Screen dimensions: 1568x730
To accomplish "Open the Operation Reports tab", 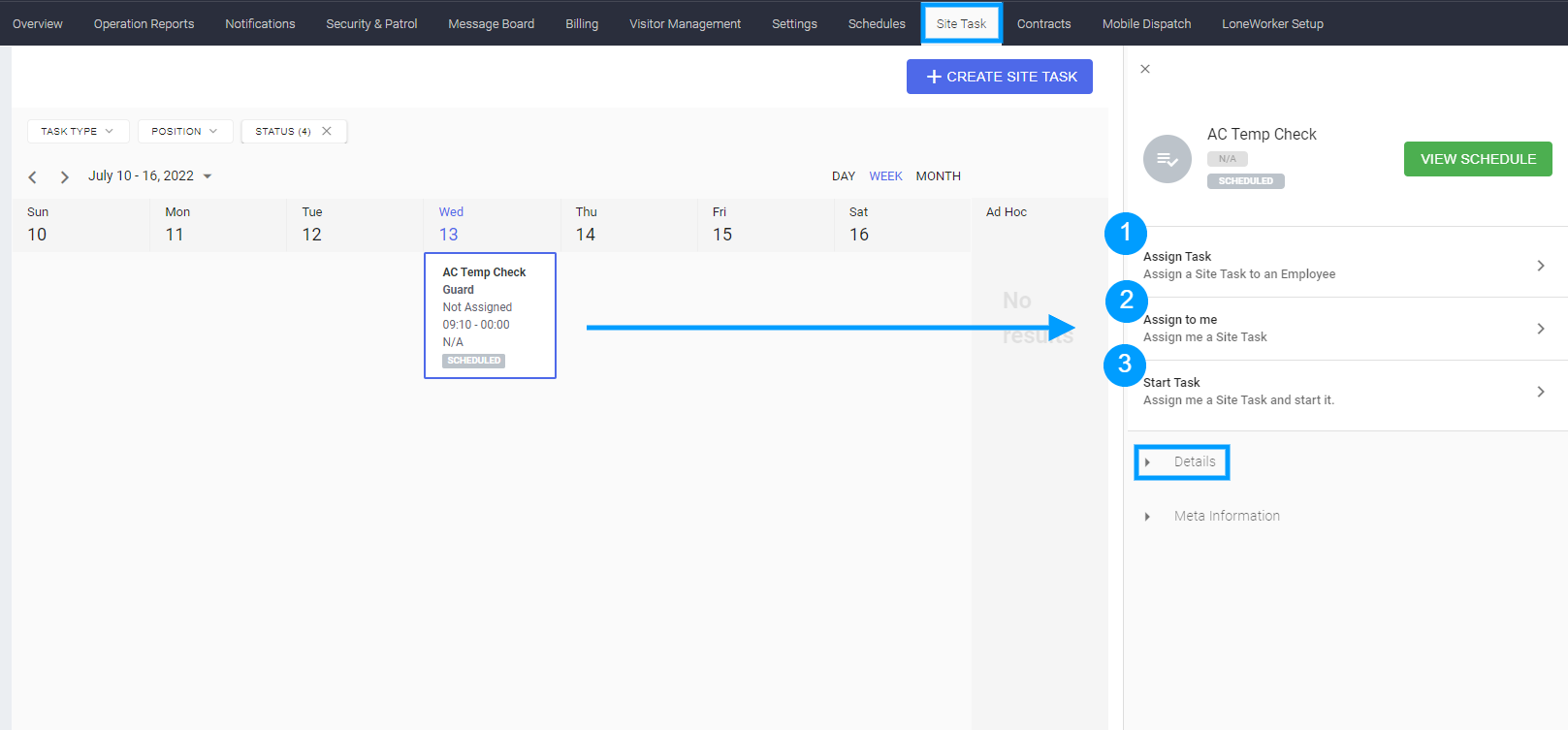I will tap(144, 23).
